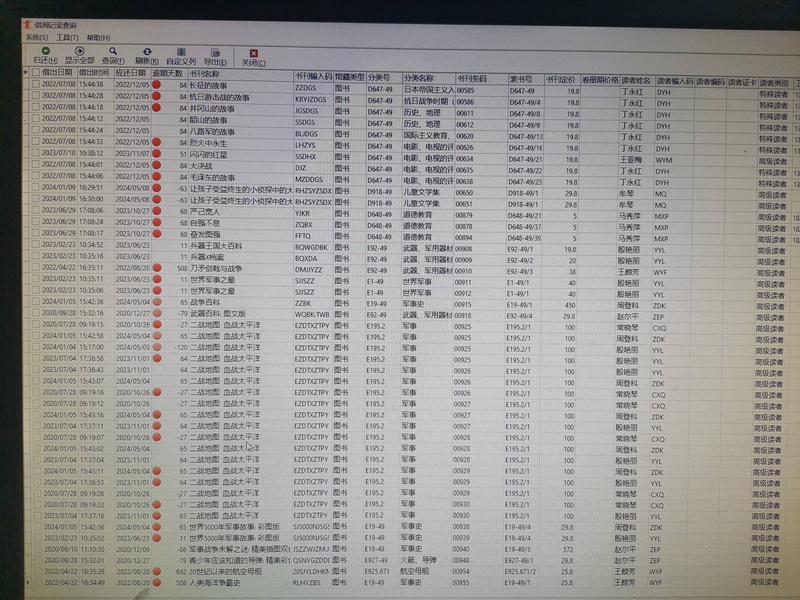Tick the checkbox for 烈火中永生 row
800x600 pixels.
coord(36,141)
